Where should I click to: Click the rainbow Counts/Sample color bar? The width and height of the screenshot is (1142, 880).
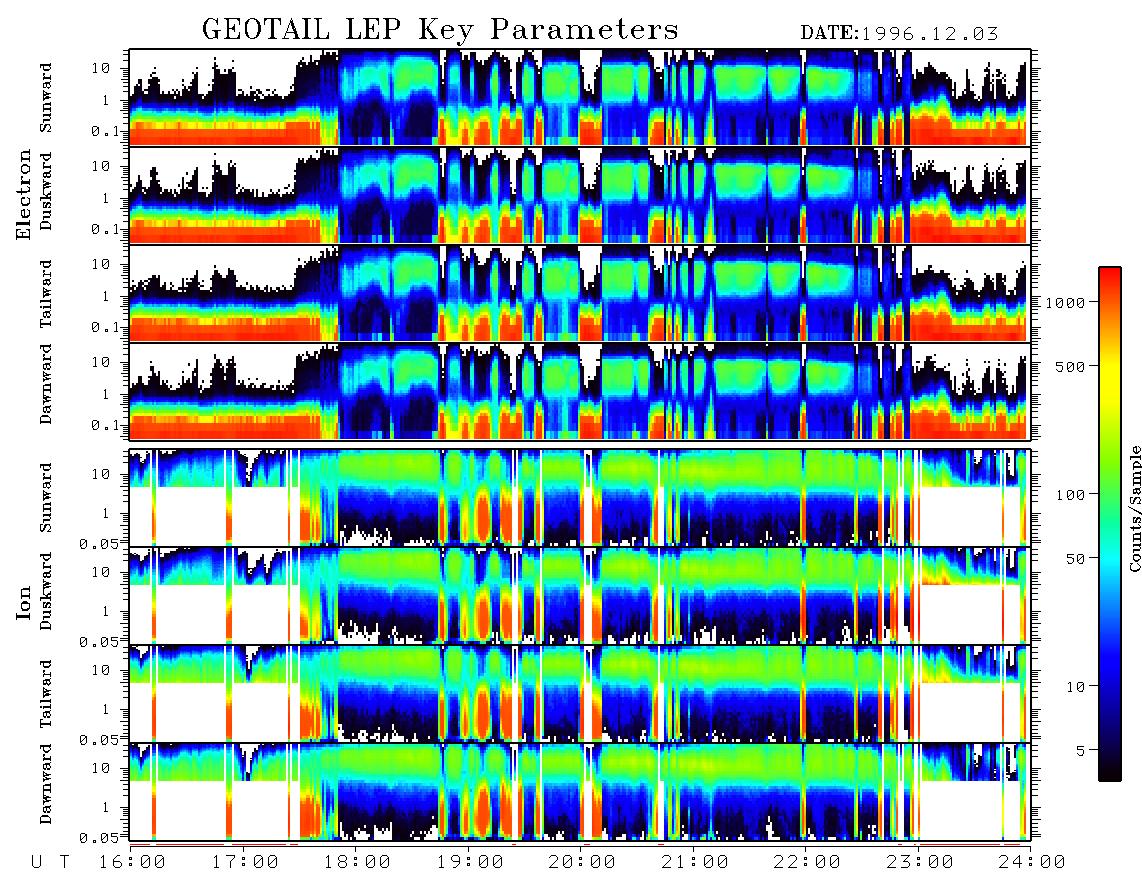(1110, 524)
